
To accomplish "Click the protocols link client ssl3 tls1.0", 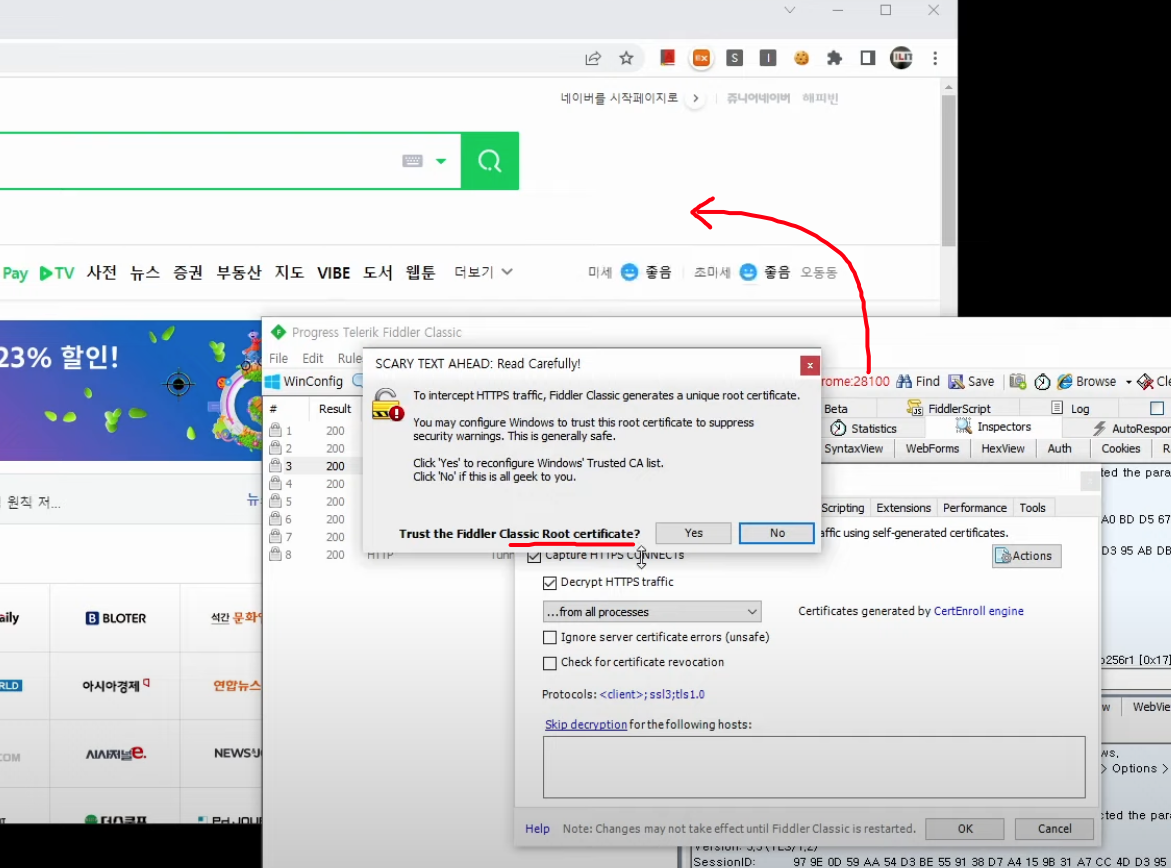I will [652, 695].
